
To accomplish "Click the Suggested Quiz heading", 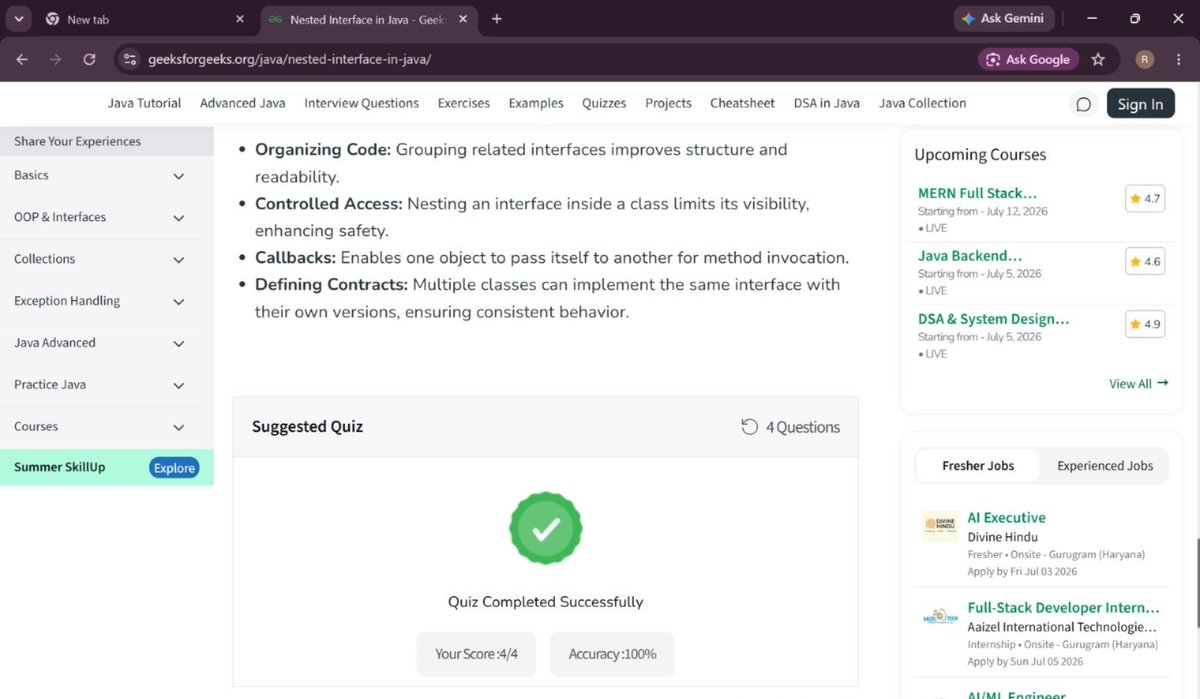I will tap(307, 427).
